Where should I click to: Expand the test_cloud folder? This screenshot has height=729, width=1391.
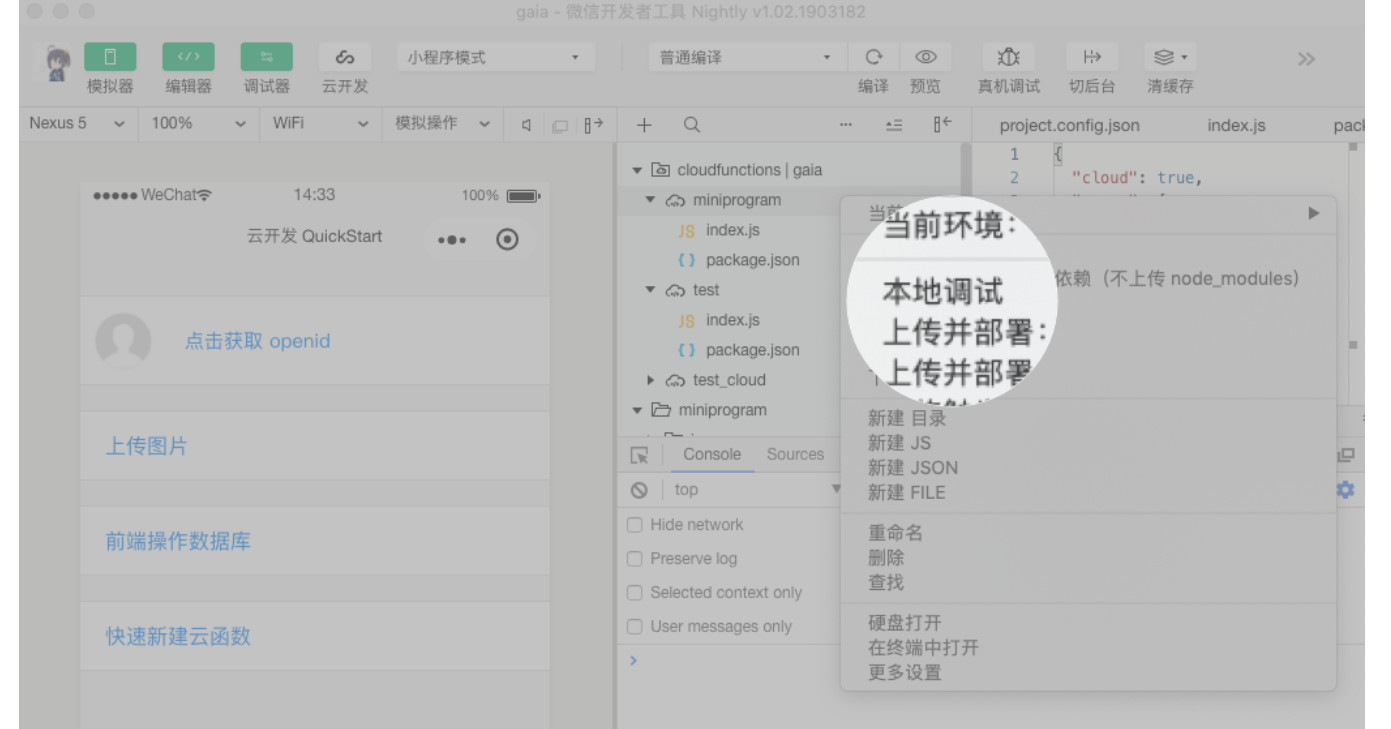(x=651, y=380)
